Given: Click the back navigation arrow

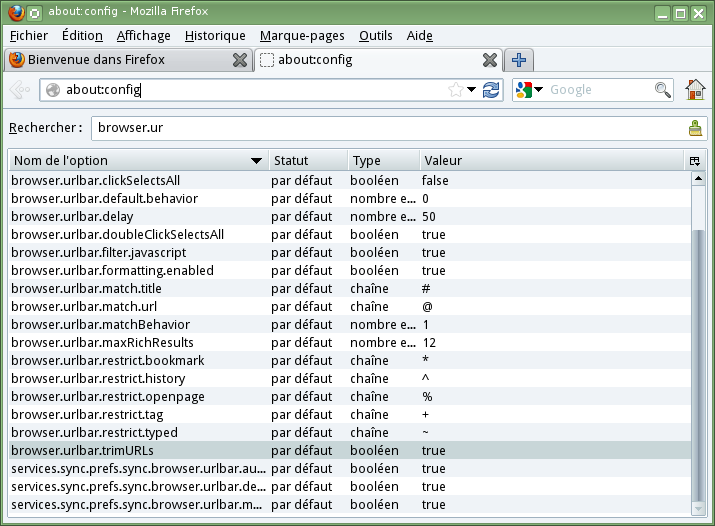Looking at the screenshot, I should (x=20, y=90).
